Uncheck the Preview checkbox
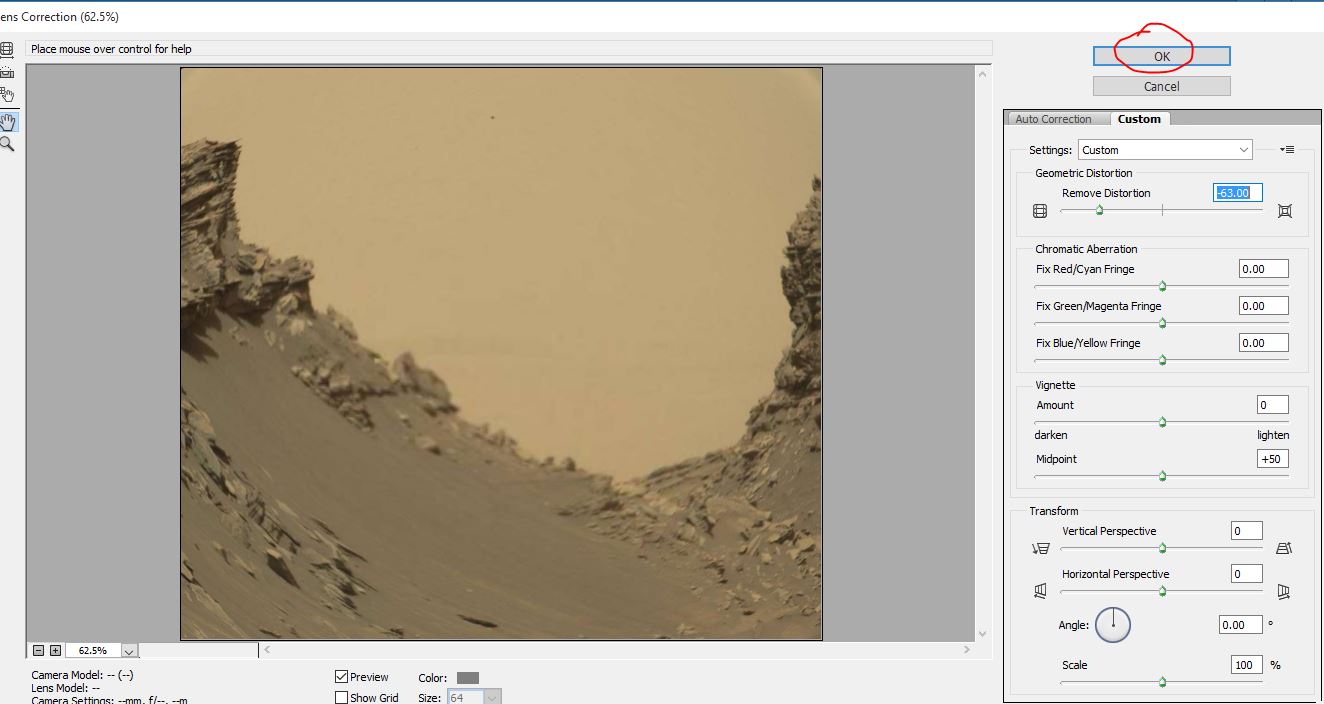Screen dimensions: 1324x704 342,677
